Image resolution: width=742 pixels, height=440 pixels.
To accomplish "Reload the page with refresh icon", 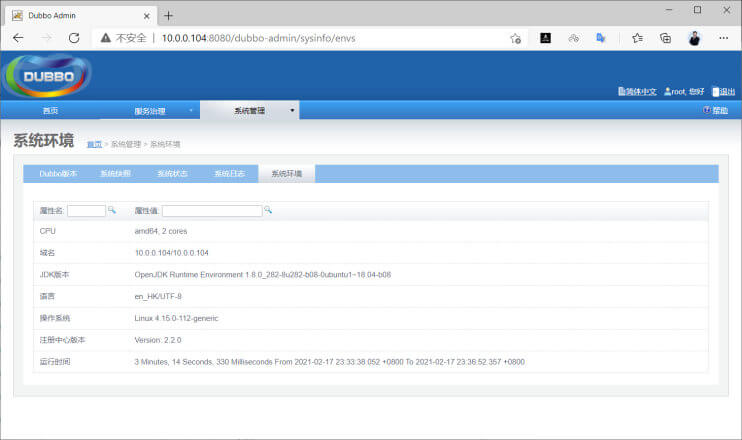I will click(74, 38).
